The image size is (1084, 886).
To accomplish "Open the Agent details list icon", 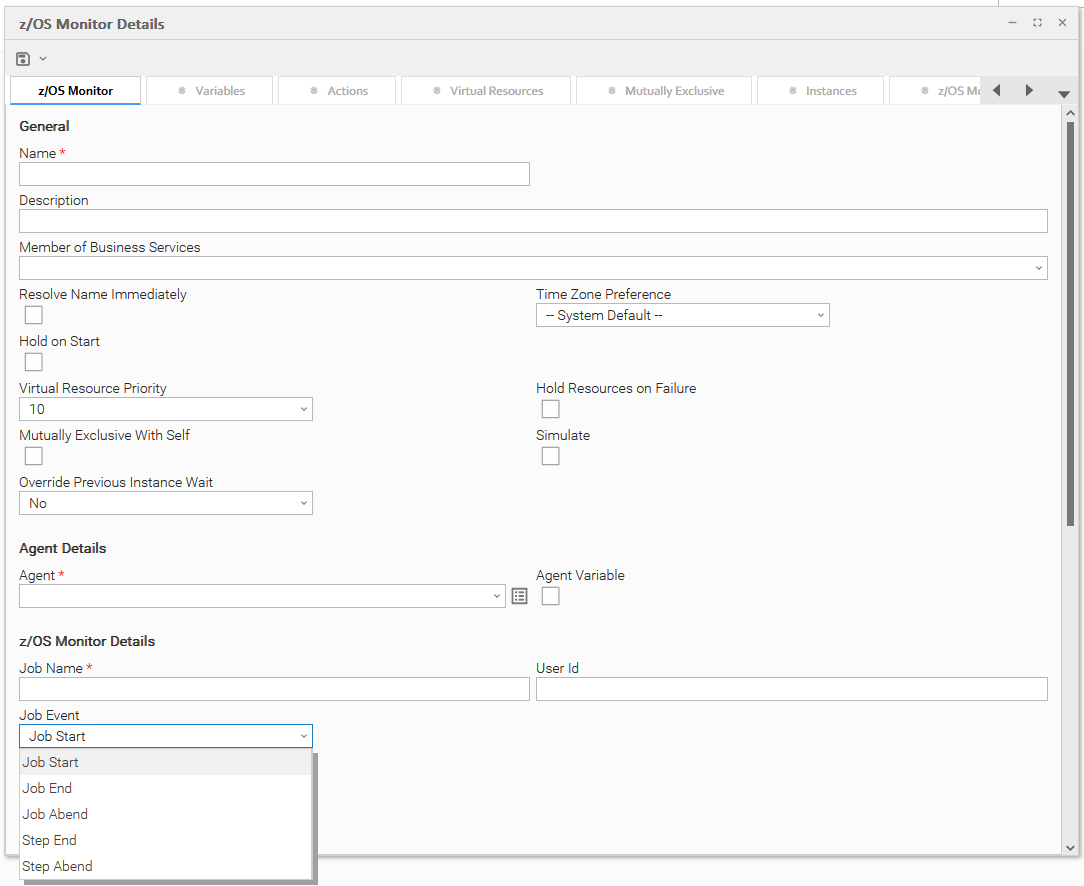I will (x=519, y=596).
